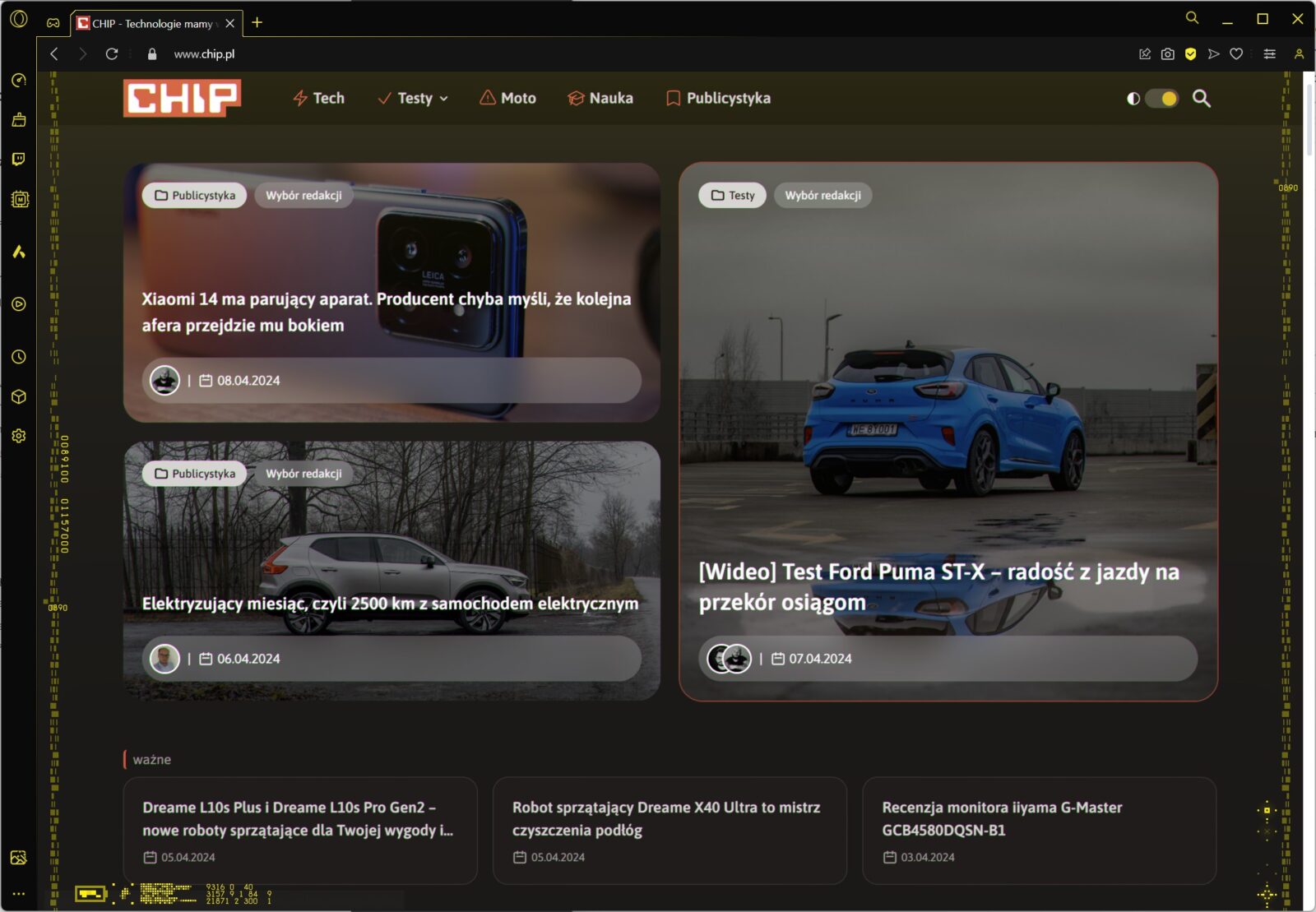Reload the chip.pl page

coord(112,54)
